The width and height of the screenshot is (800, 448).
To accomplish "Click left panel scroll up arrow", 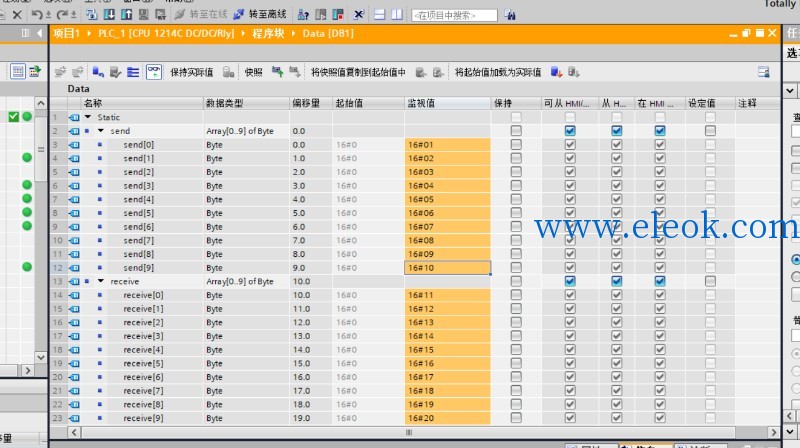I will coord(41,103).
